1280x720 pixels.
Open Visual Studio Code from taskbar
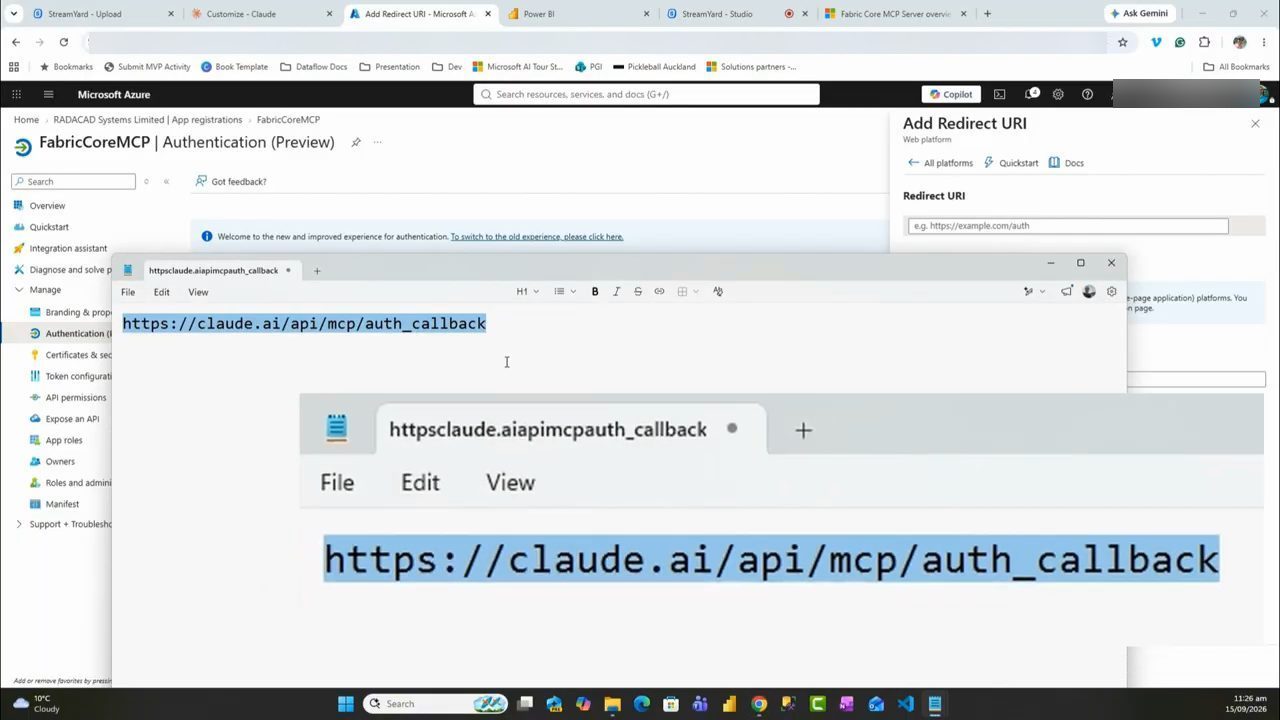(906, 703)
